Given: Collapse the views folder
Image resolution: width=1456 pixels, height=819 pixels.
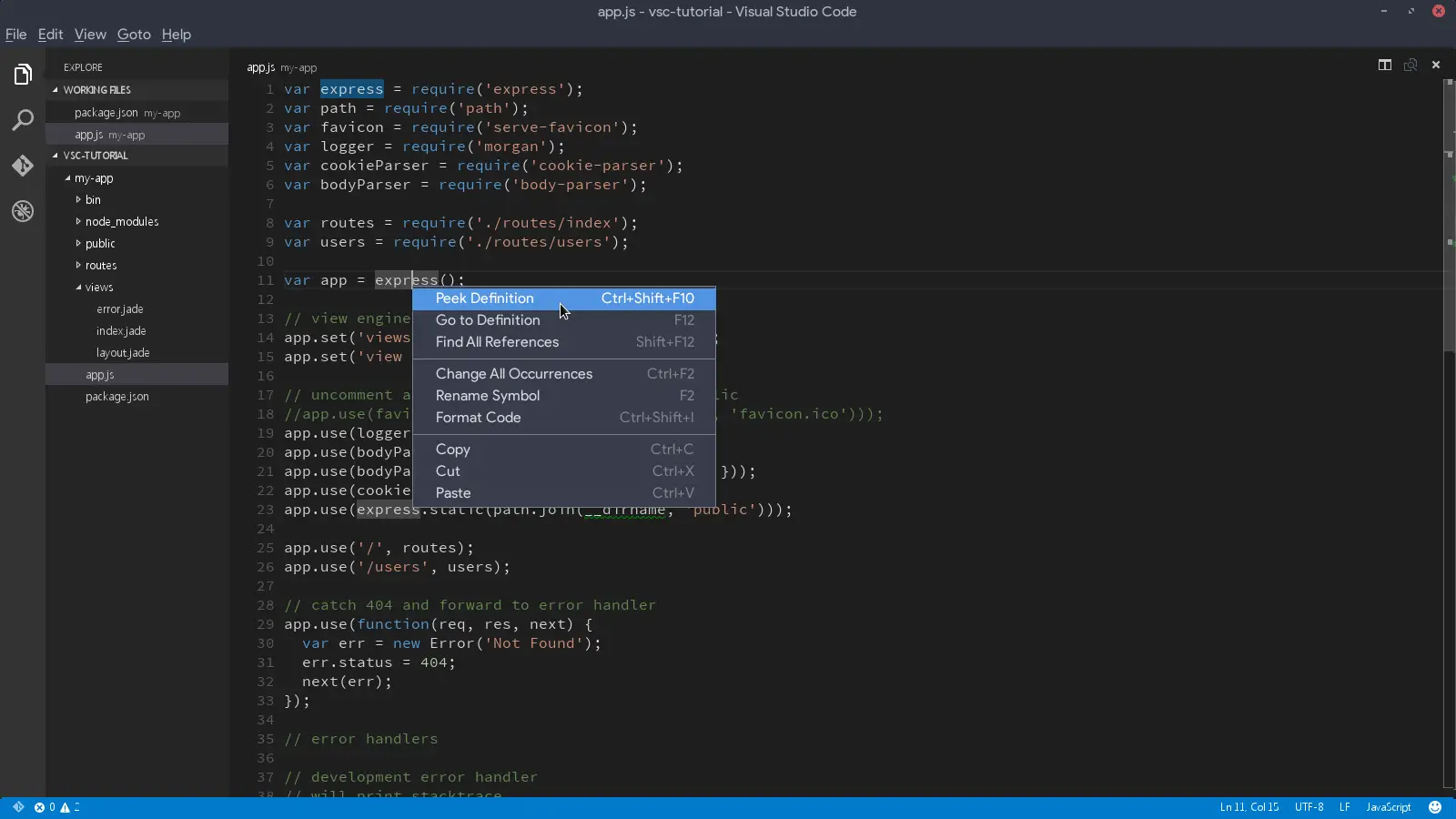Looking at the screenshot, I should coord(78,288).
